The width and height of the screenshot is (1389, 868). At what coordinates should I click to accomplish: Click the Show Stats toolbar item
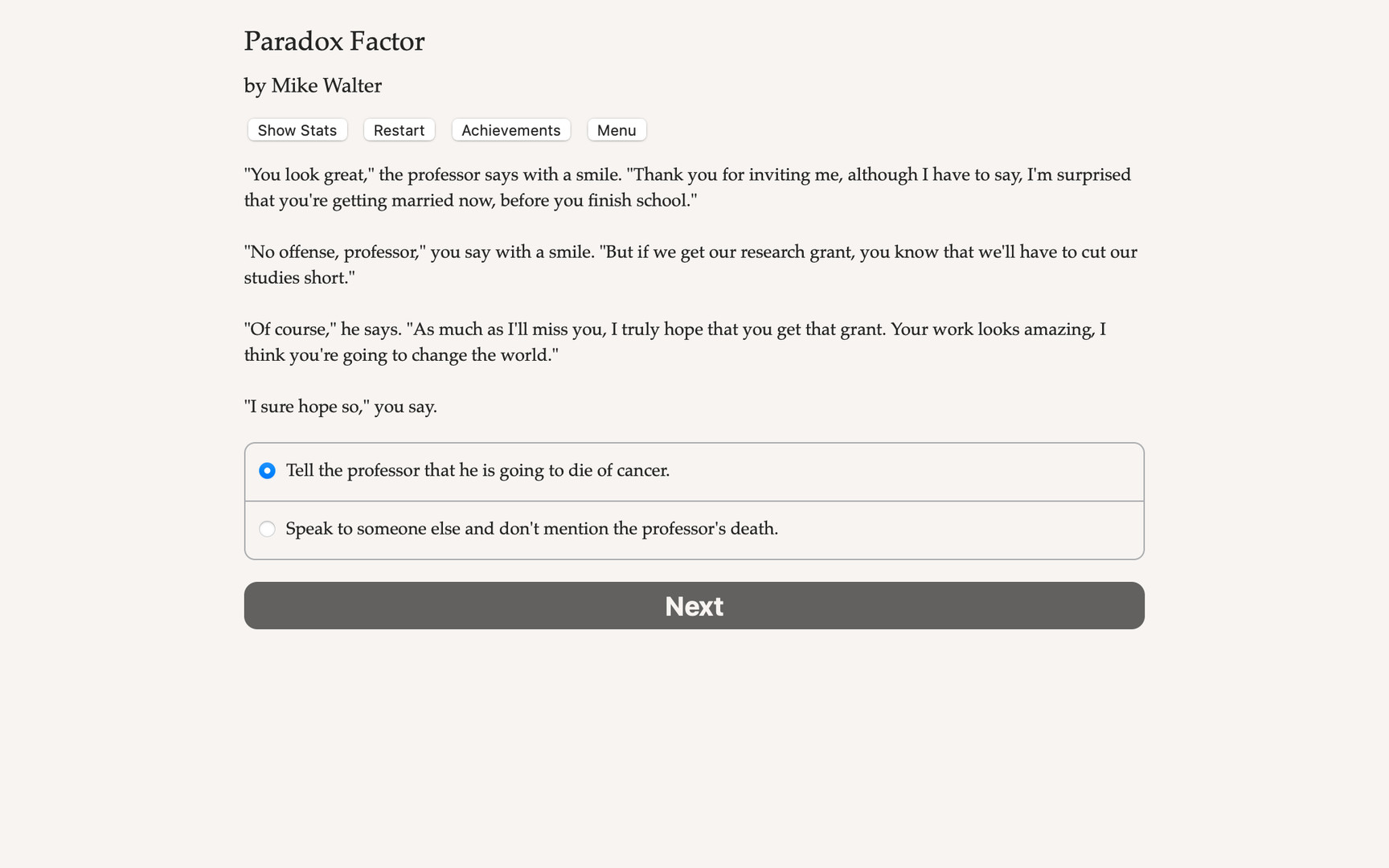pyautogui.click(x=296, y=129)
